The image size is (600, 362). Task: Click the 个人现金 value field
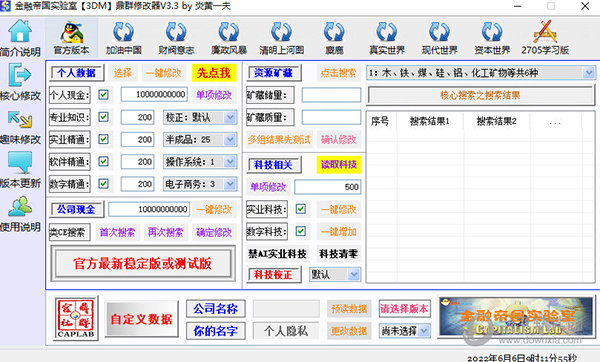[x=154, y=95]
